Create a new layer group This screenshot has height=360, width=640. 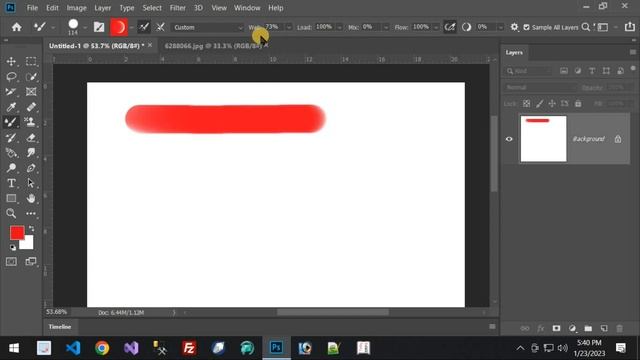coord(588,328)
